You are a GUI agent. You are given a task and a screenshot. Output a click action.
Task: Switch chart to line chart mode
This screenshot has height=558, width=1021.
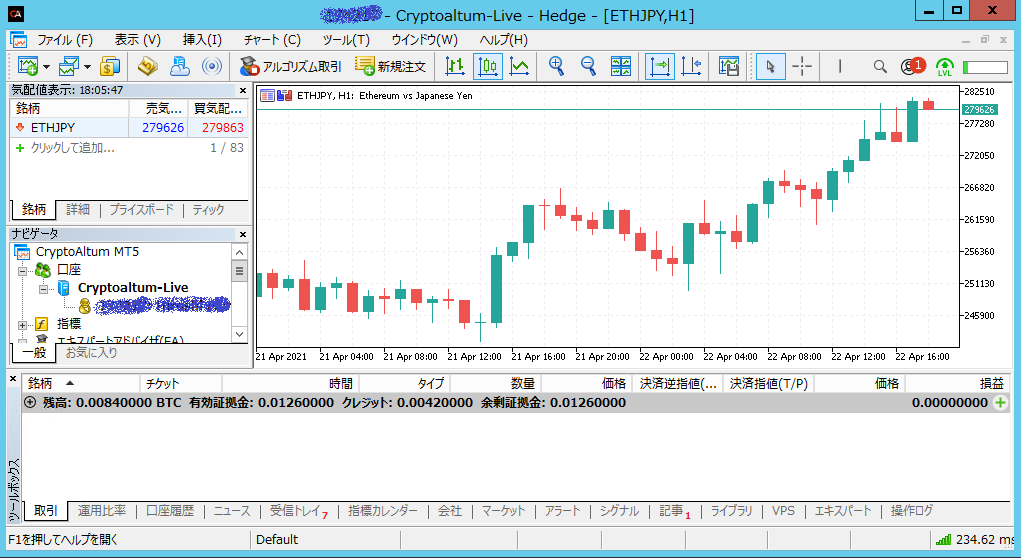[520, 66]
